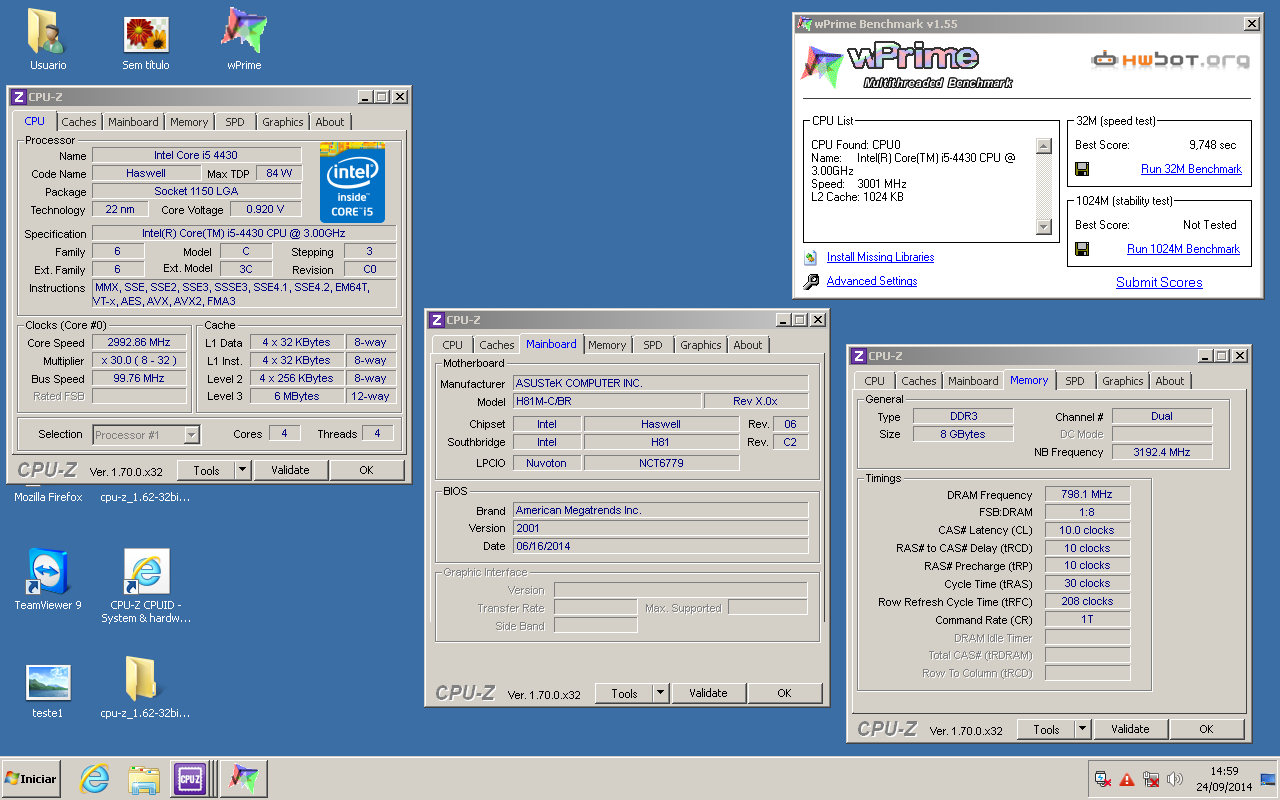Open Advanced Settings link
This screenshot has width=1280, height=800.
click(872, 281)
